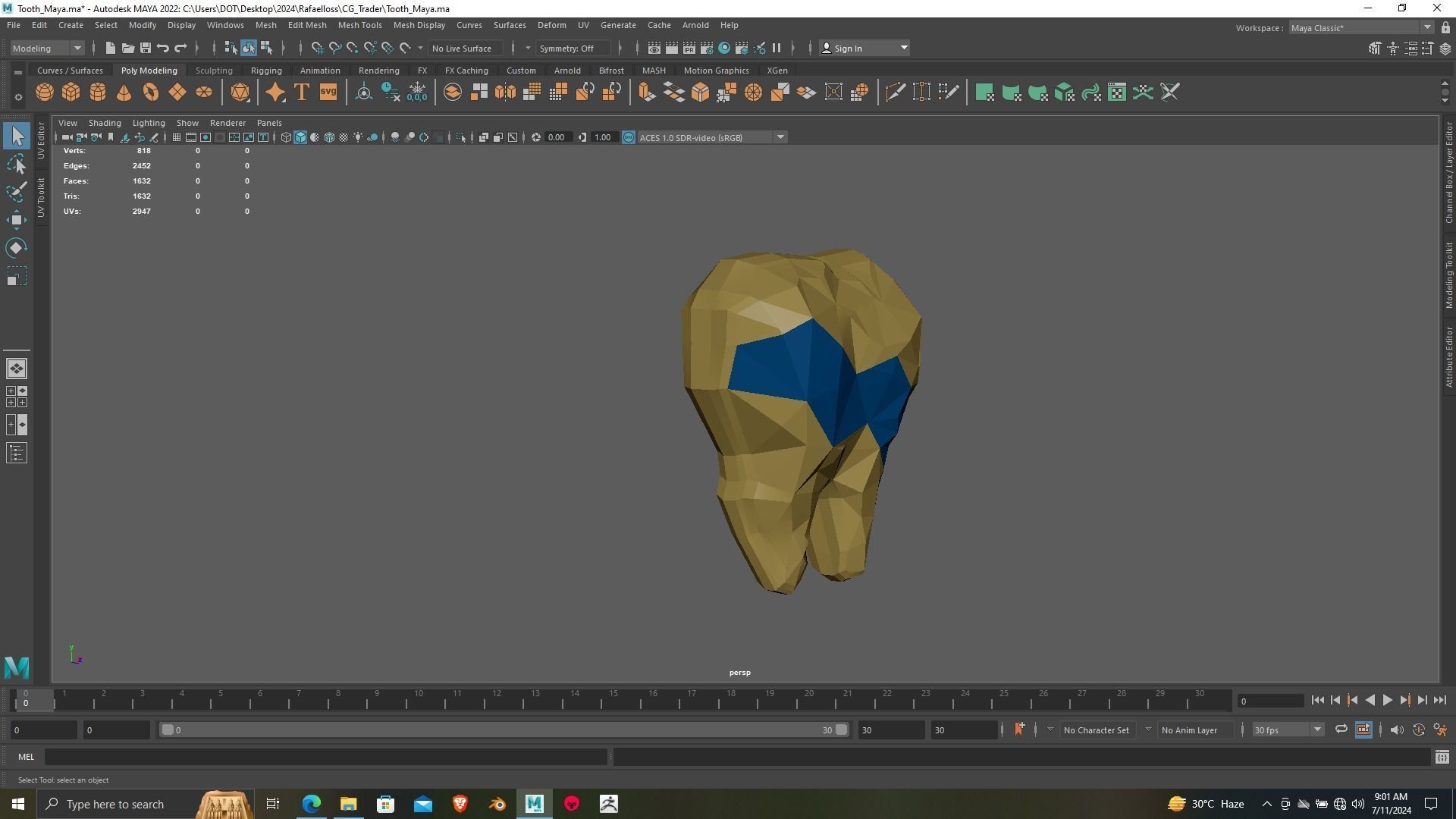The width and height of the screenshot is (1456, 819).
Task: Click the MEL command line input
Action: (x=326, y=757)
